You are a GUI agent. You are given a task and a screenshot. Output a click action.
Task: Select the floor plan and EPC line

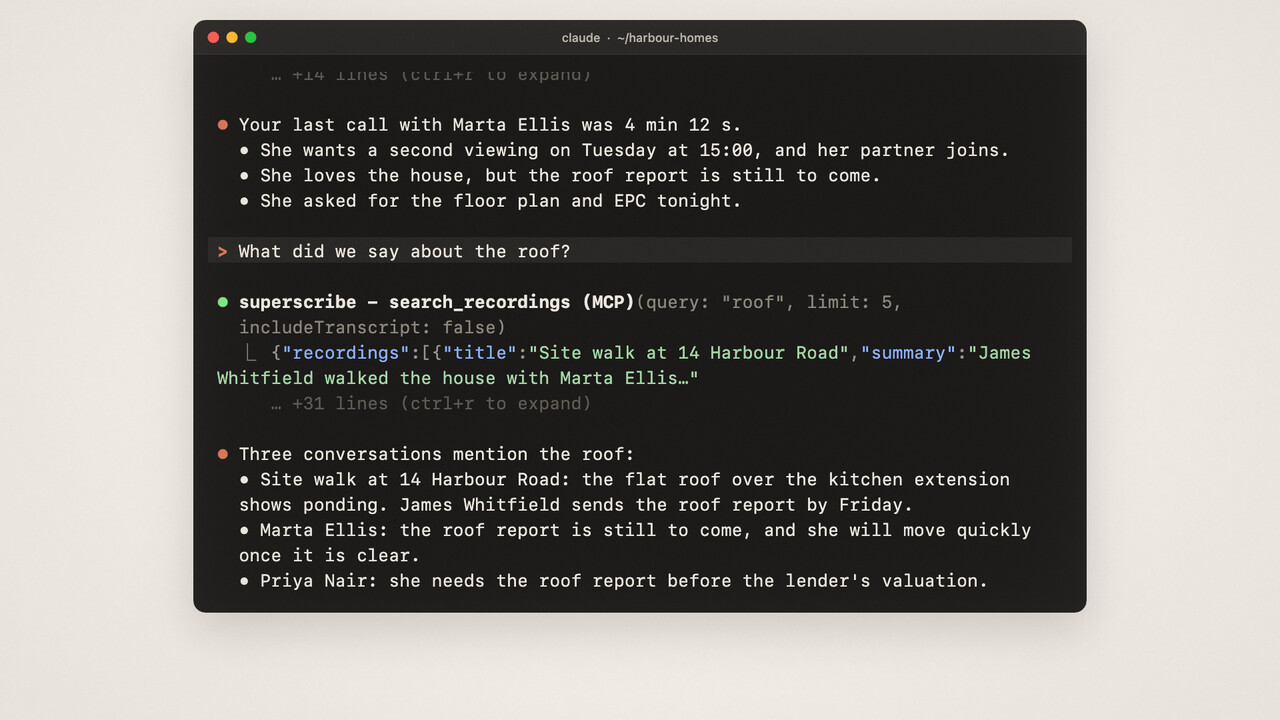[490, 200]
